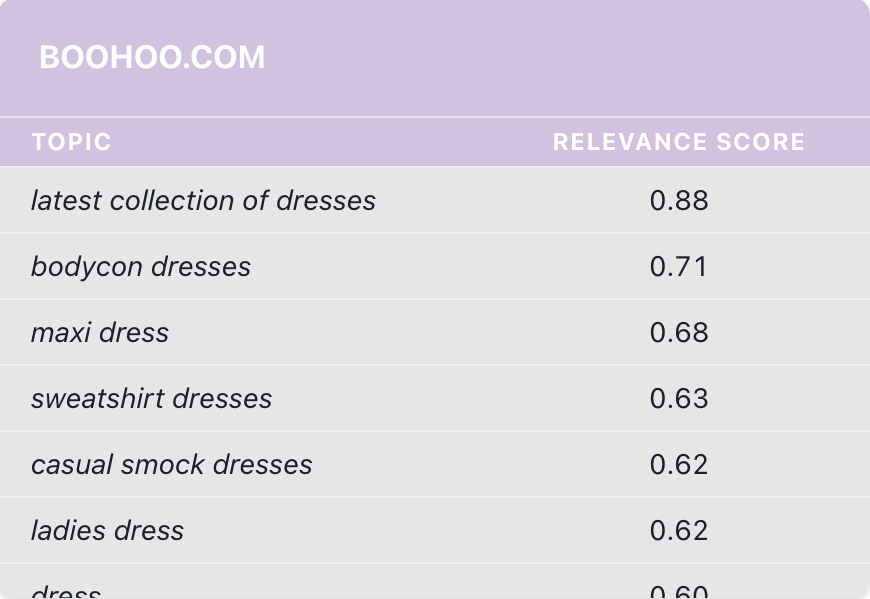Select the partially visible topic dress
This screenshot has height=599, width=870.
(x=66, y=590)
